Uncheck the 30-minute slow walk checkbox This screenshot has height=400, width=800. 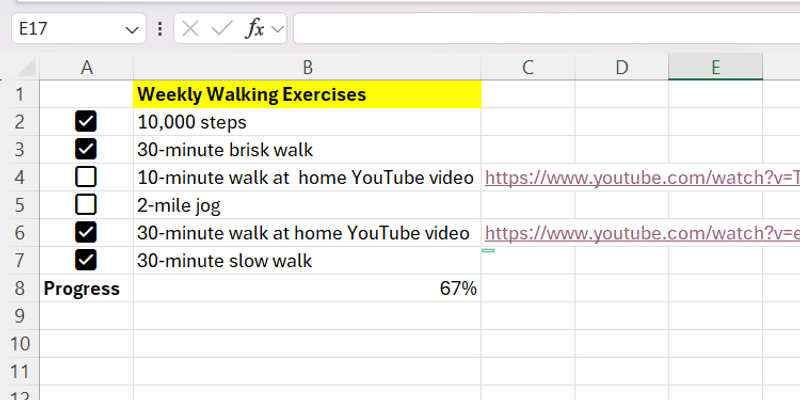pyautogui.click(x=86, y=261)
